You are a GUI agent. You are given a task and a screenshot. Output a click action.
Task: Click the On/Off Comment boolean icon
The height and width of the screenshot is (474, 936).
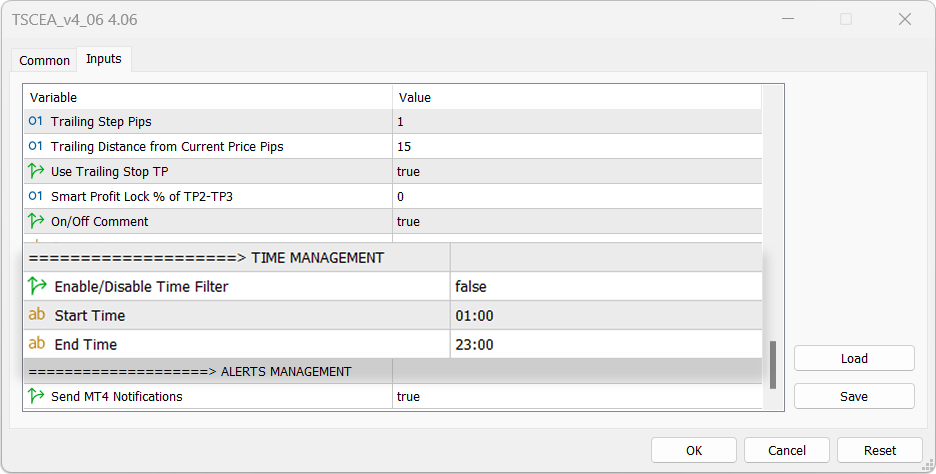tap(35, 222)
